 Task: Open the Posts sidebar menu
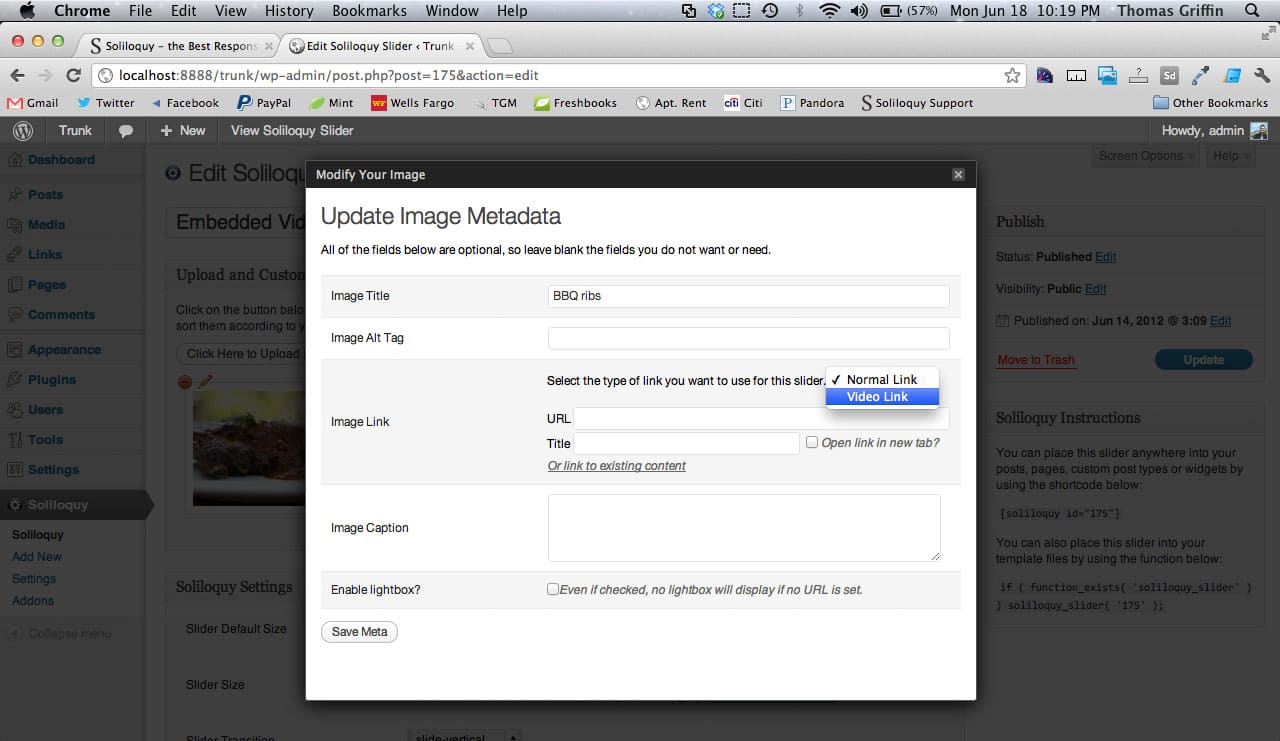(45, 195)
